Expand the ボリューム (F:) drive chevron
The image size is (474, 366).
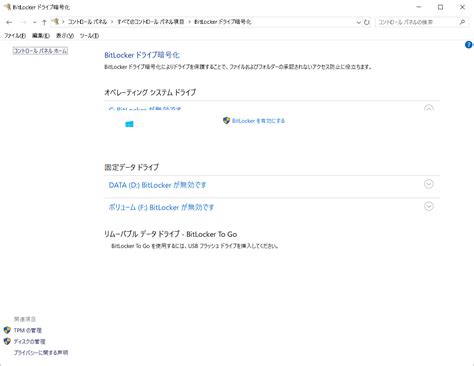429,206
